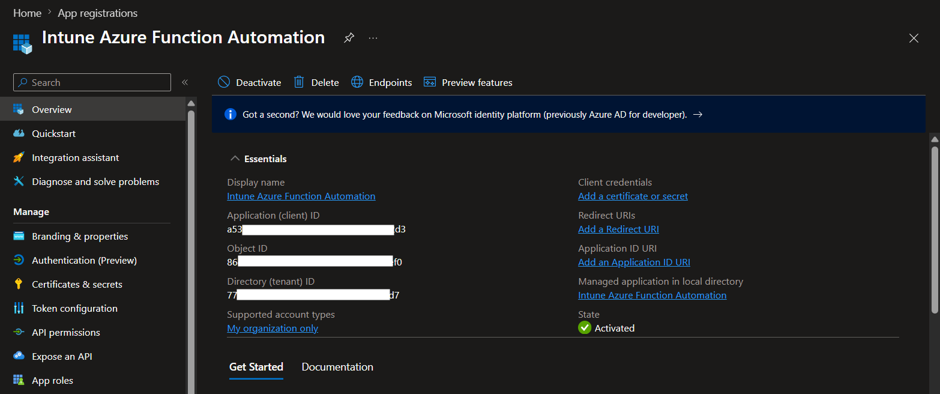Click the Object ID value
Screen dimensions: 940x394
coord(314,262)
